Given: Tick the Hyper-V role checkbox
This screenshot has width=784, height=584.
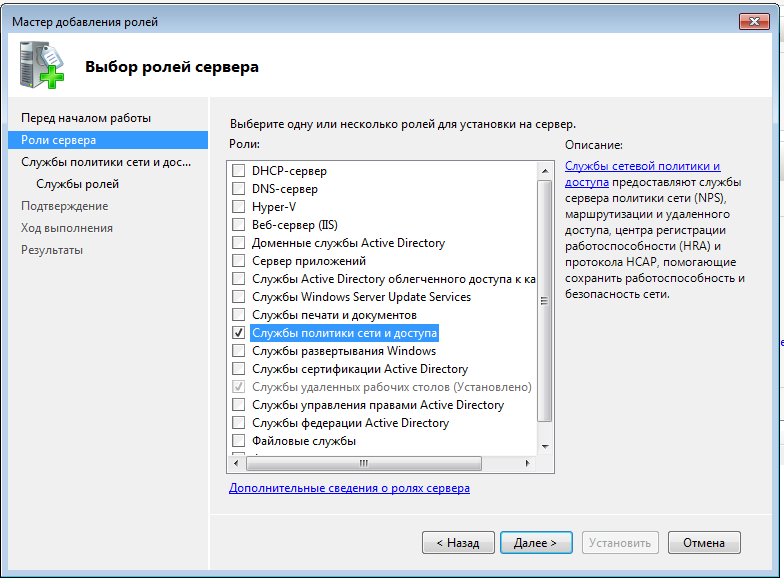Looking at the screenshot, I should (x=238, y=207).
